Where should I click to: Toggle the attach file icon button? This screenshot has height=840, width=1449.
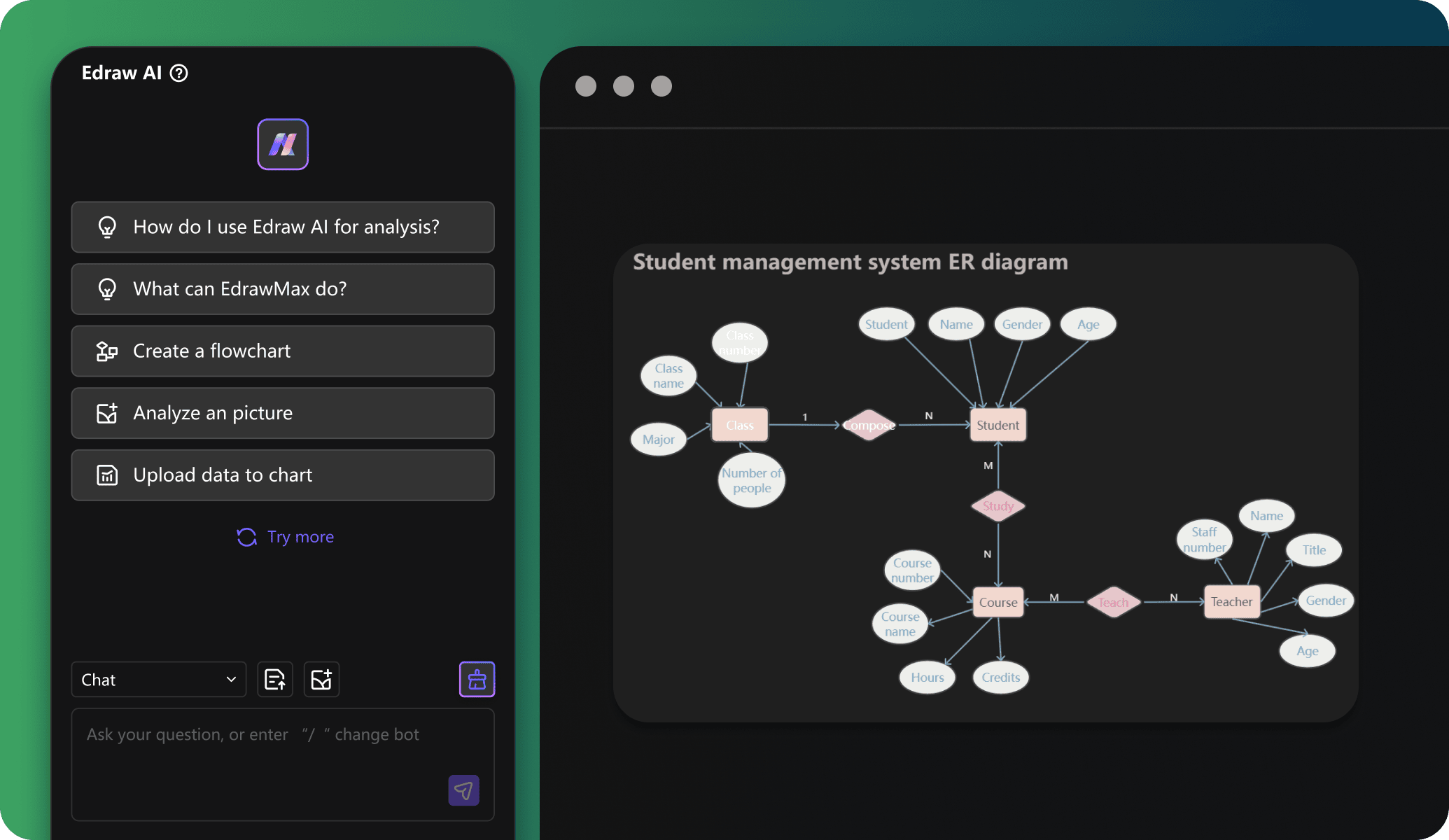274,679
